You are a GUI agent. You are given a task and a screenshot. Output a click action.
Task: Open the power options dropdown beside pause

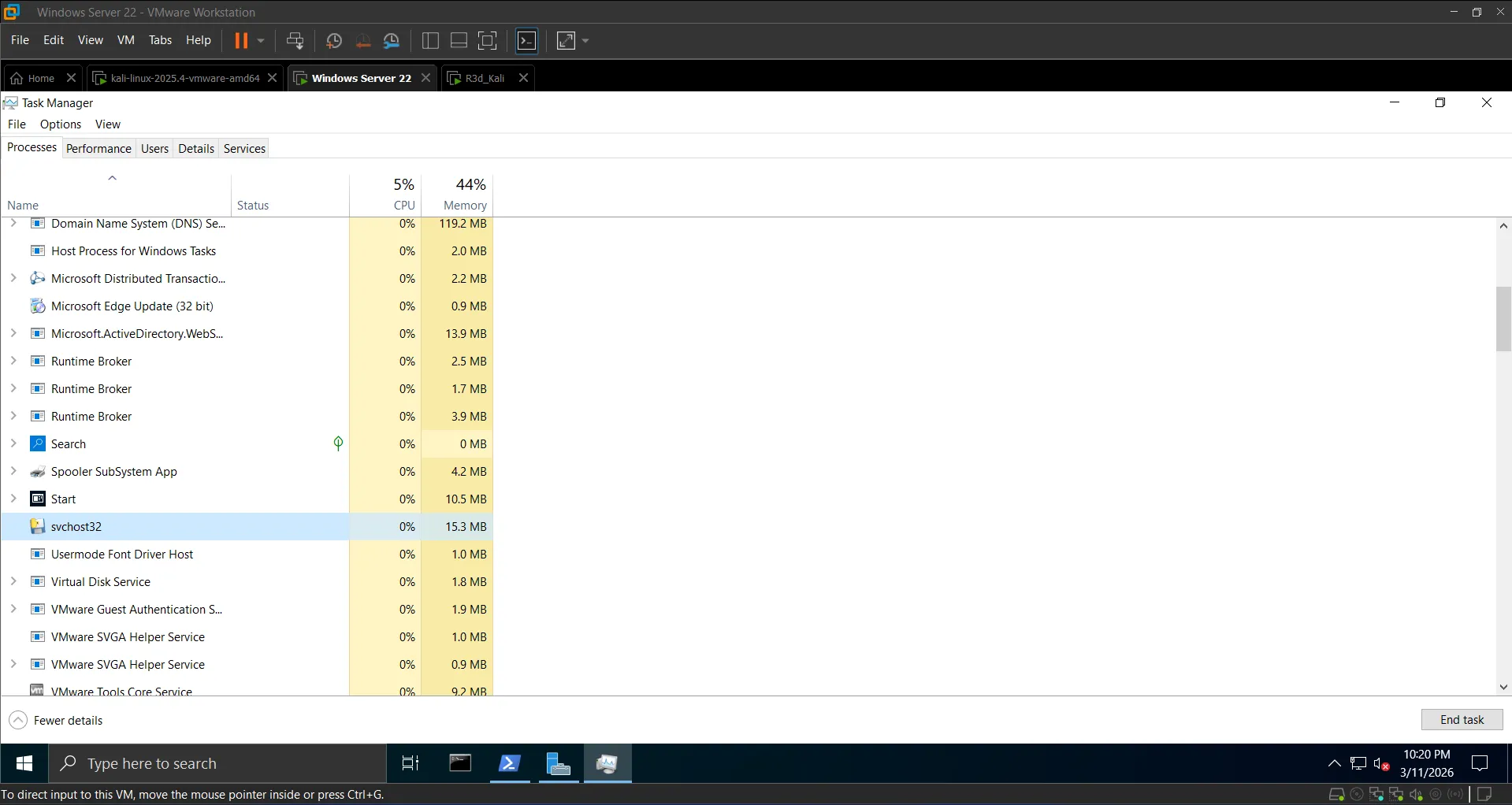pyautogui.click(x=261, y=41)
